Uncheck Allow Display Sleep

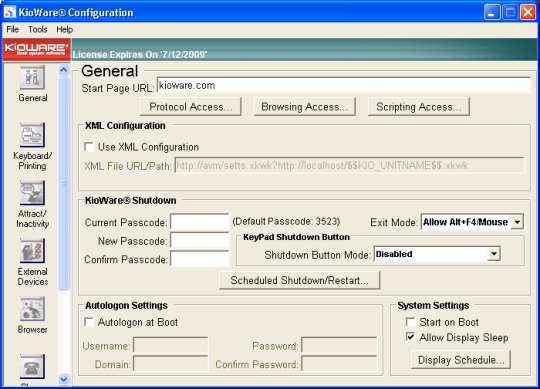[x=410, y=337]
